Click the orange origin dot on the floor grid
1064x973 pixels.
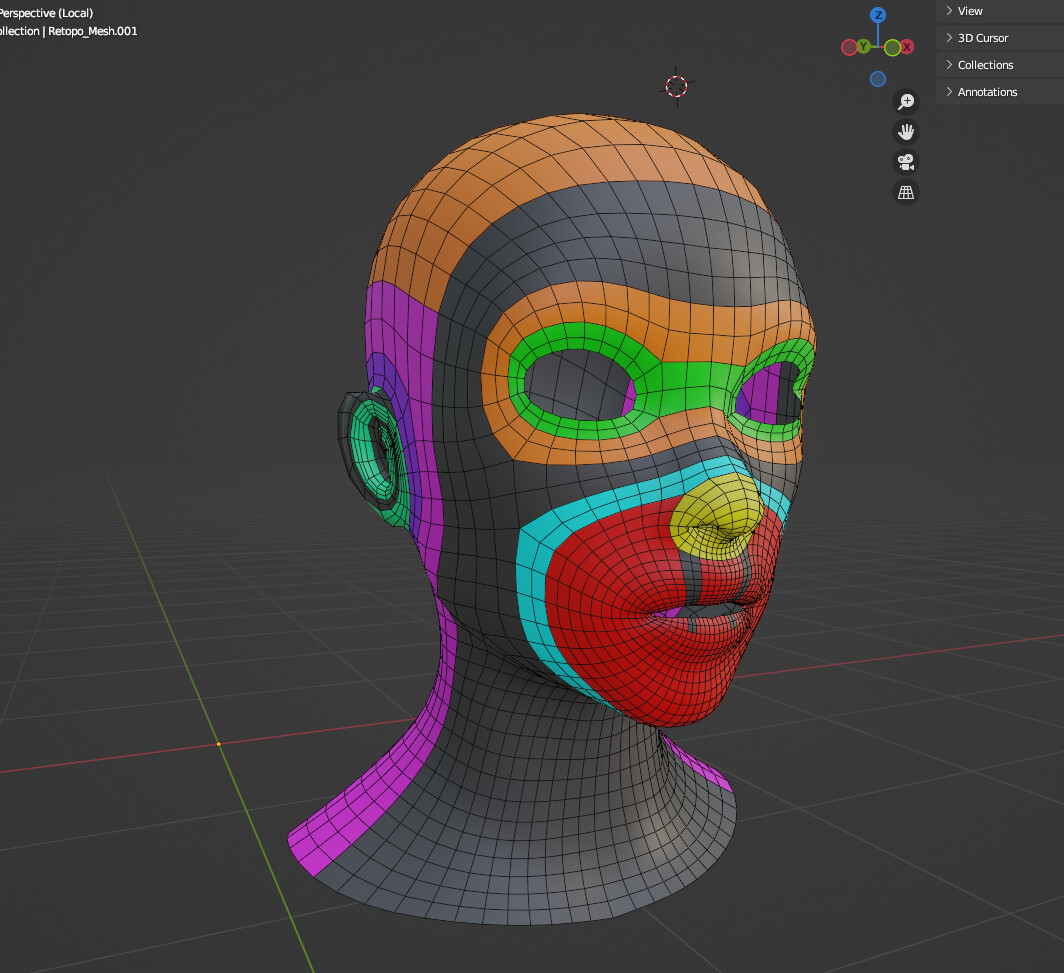[x=218, y=744]
